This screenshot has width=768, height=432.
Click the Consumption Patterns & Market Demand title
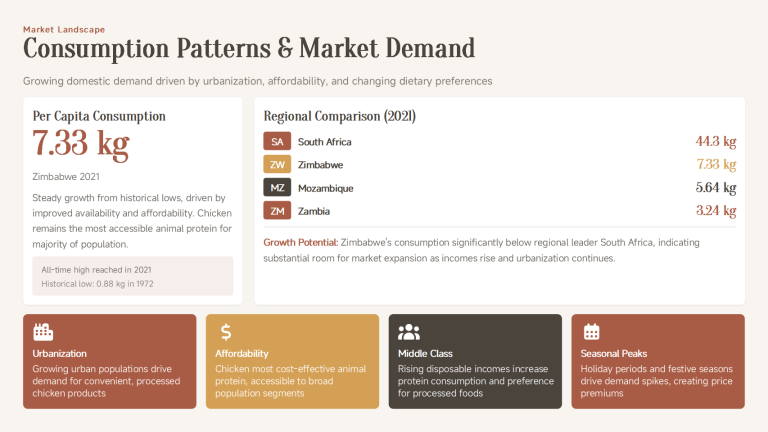[248, 48]
